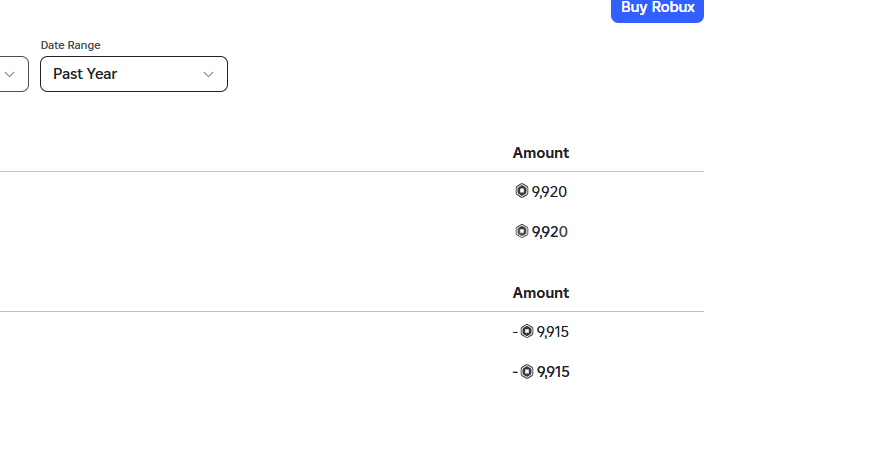878x456 pixels.
Task: Click the 'Past Year' text in the selector
Action: click(x=85, y=74)
